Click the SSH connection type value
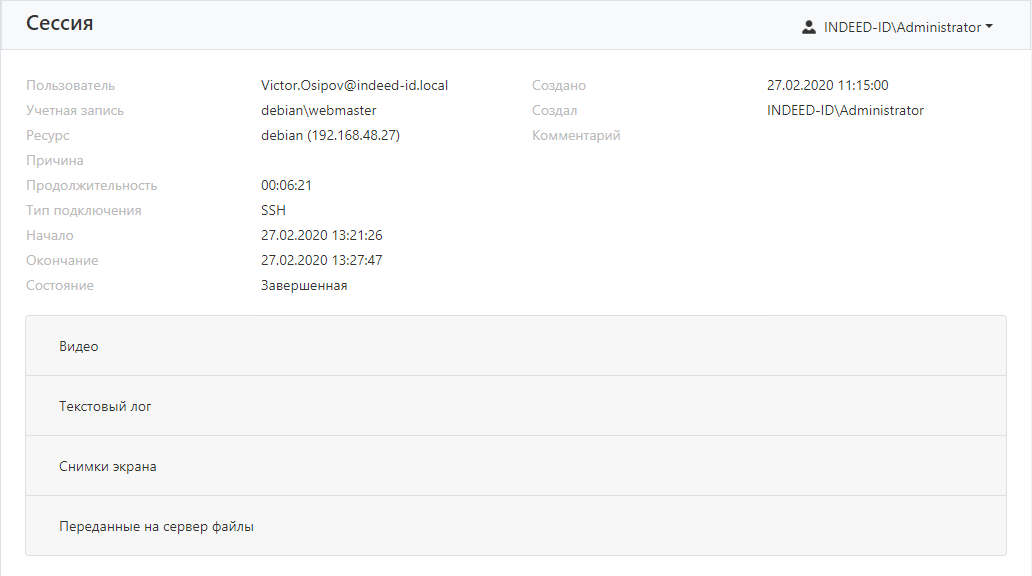 [x=273, y=211]
